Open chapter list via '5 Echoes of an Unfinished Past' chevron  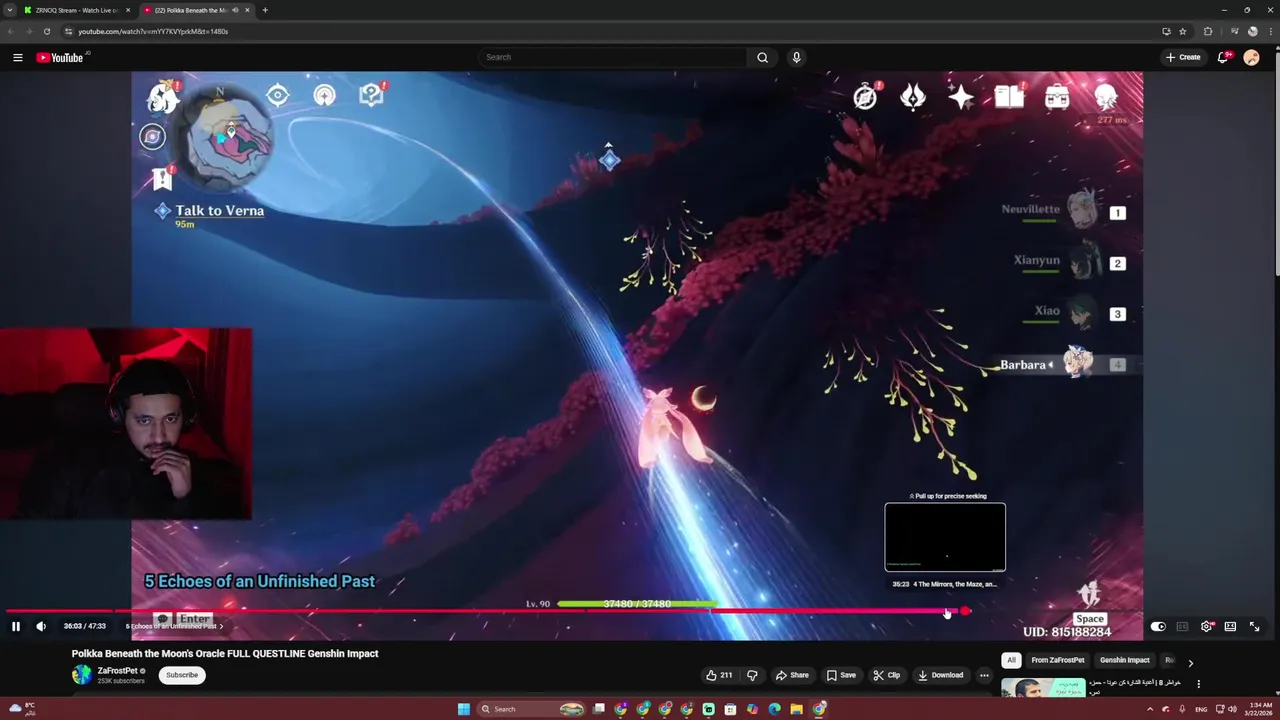pyautogui.click(x=221, y=626)
